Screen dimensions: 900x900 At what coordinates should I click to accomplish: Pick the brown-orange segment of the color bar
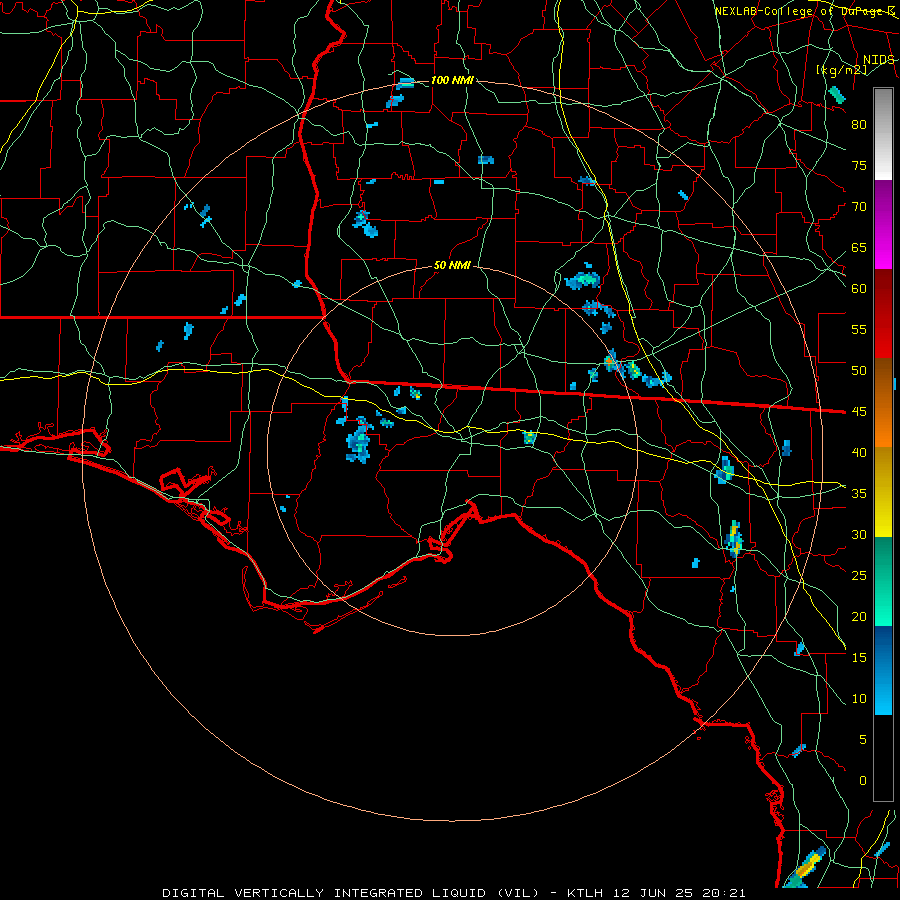[883, 403]
